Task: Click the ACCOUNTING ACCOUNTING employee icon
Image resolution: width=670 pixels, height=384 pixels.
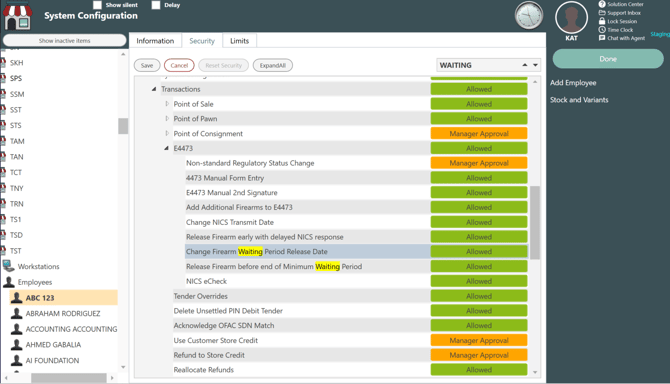Action: pos(16,329)
